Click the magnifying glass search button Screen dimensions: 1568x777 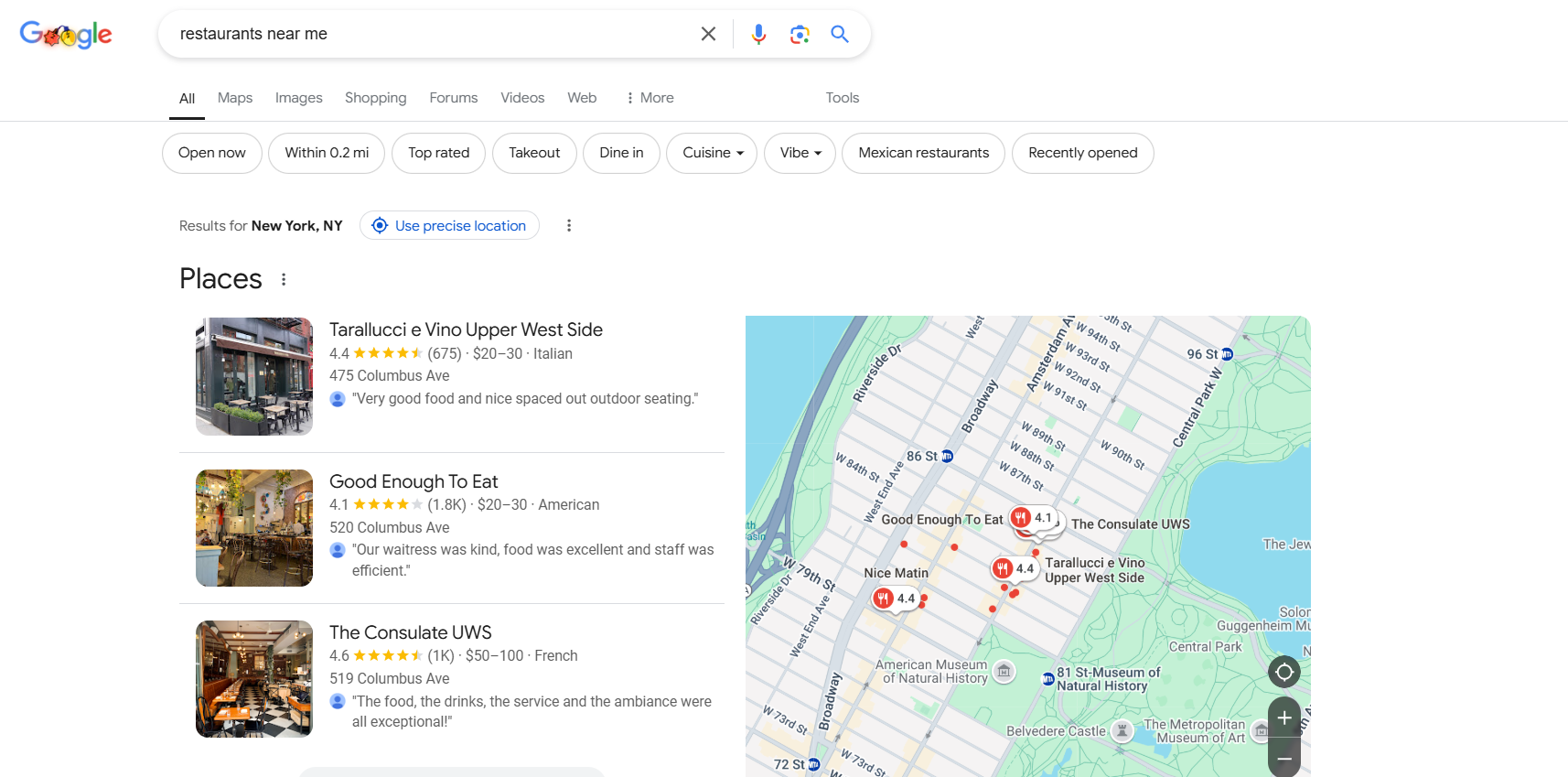pyautogui.click(x=839, y=34)
